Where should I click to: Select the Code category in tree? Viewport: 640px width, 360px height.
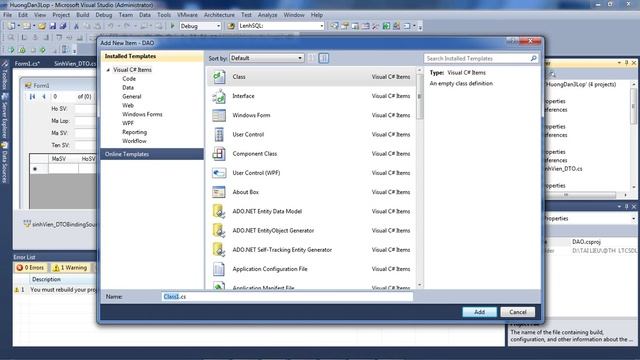click(x=129, y=79)
